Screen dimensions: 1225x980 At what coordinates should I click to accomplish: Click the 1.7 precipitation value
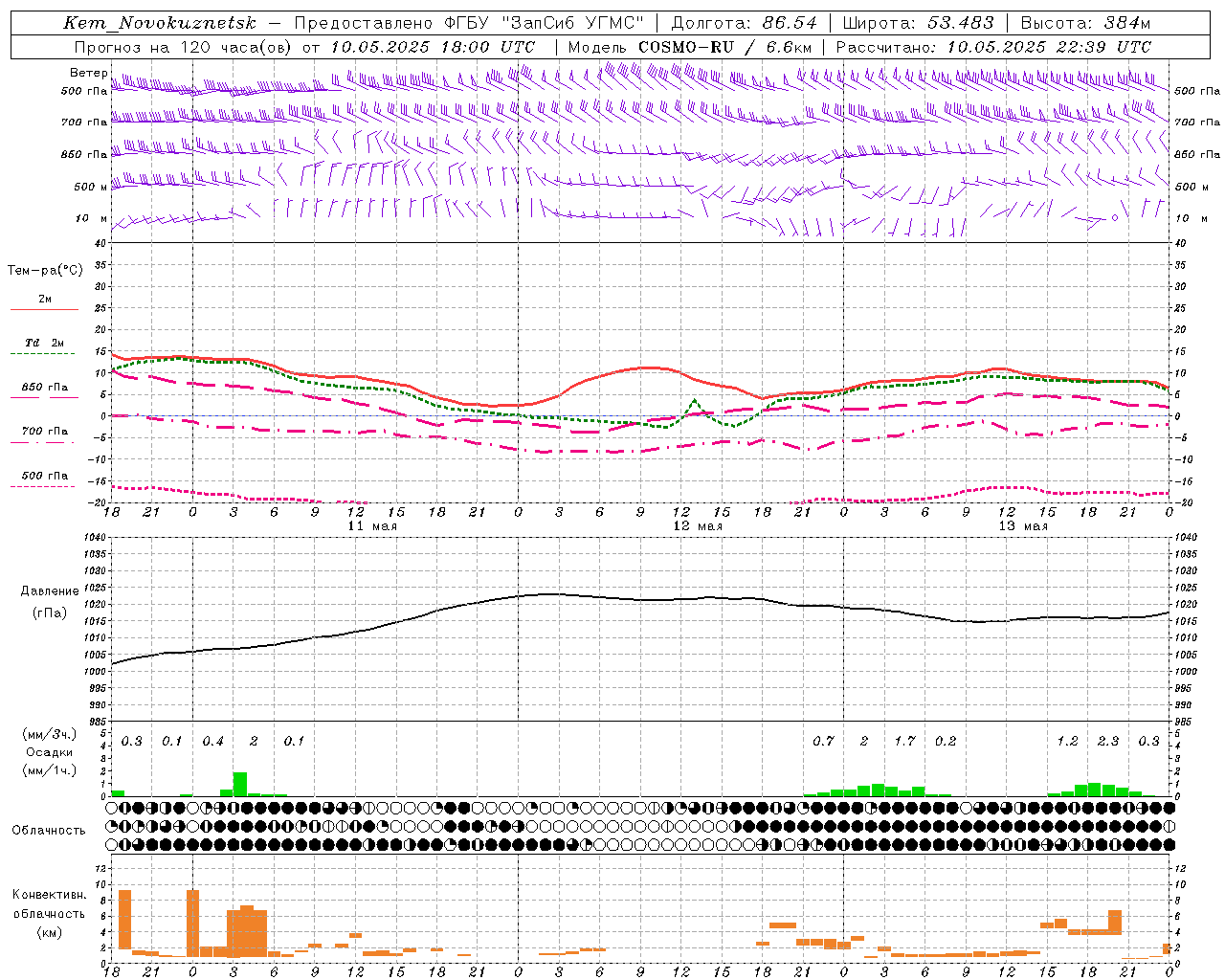click(x=904, y=742)
